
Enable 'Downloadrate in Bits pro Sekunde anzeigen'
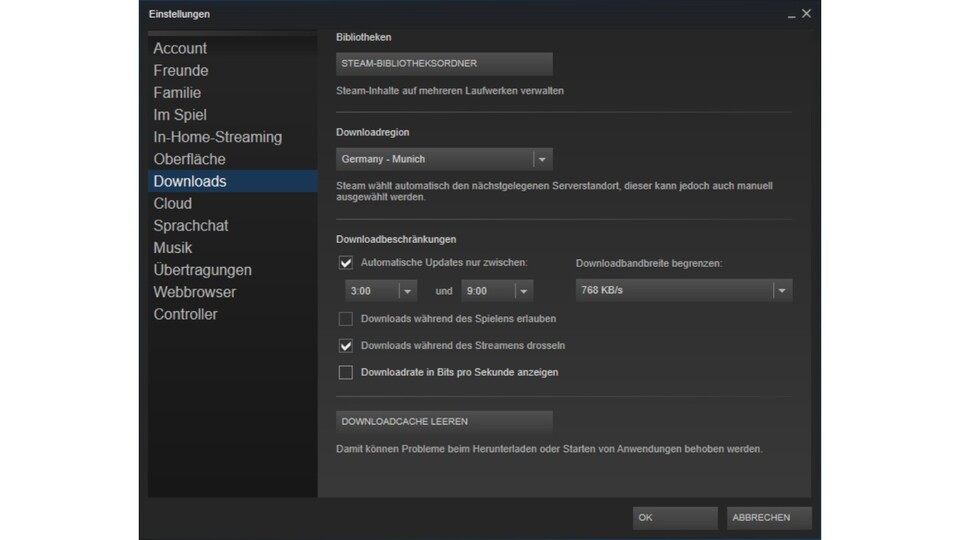tap(346, 373)
